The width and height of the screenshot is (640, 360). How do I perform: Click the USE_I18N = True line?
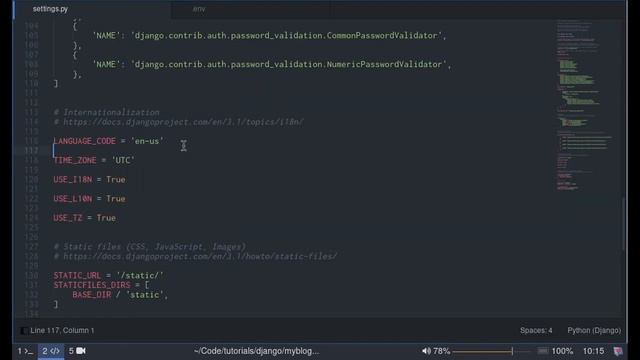[x=89, y=180]
